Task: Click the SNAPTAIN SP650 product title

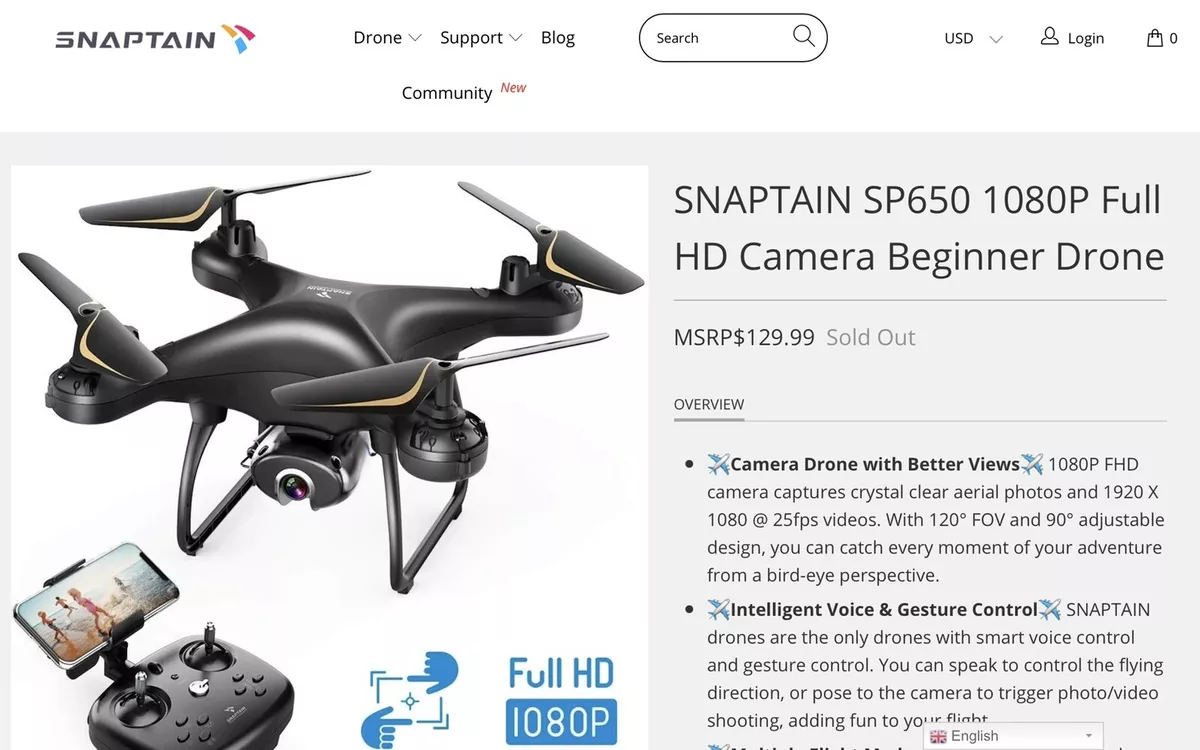Action: click(919, 228)
